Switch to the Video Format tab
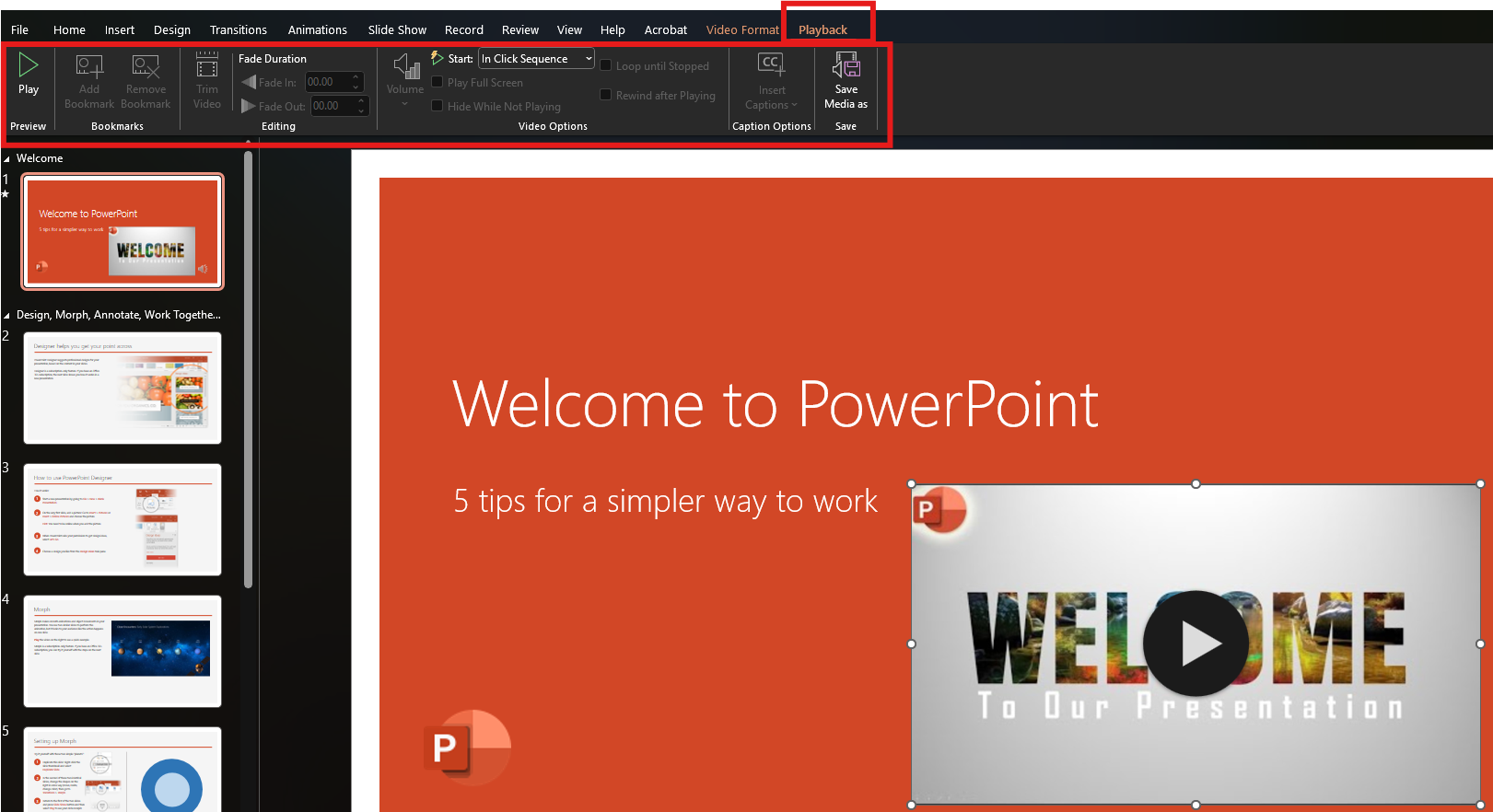 tap(742, 29)
